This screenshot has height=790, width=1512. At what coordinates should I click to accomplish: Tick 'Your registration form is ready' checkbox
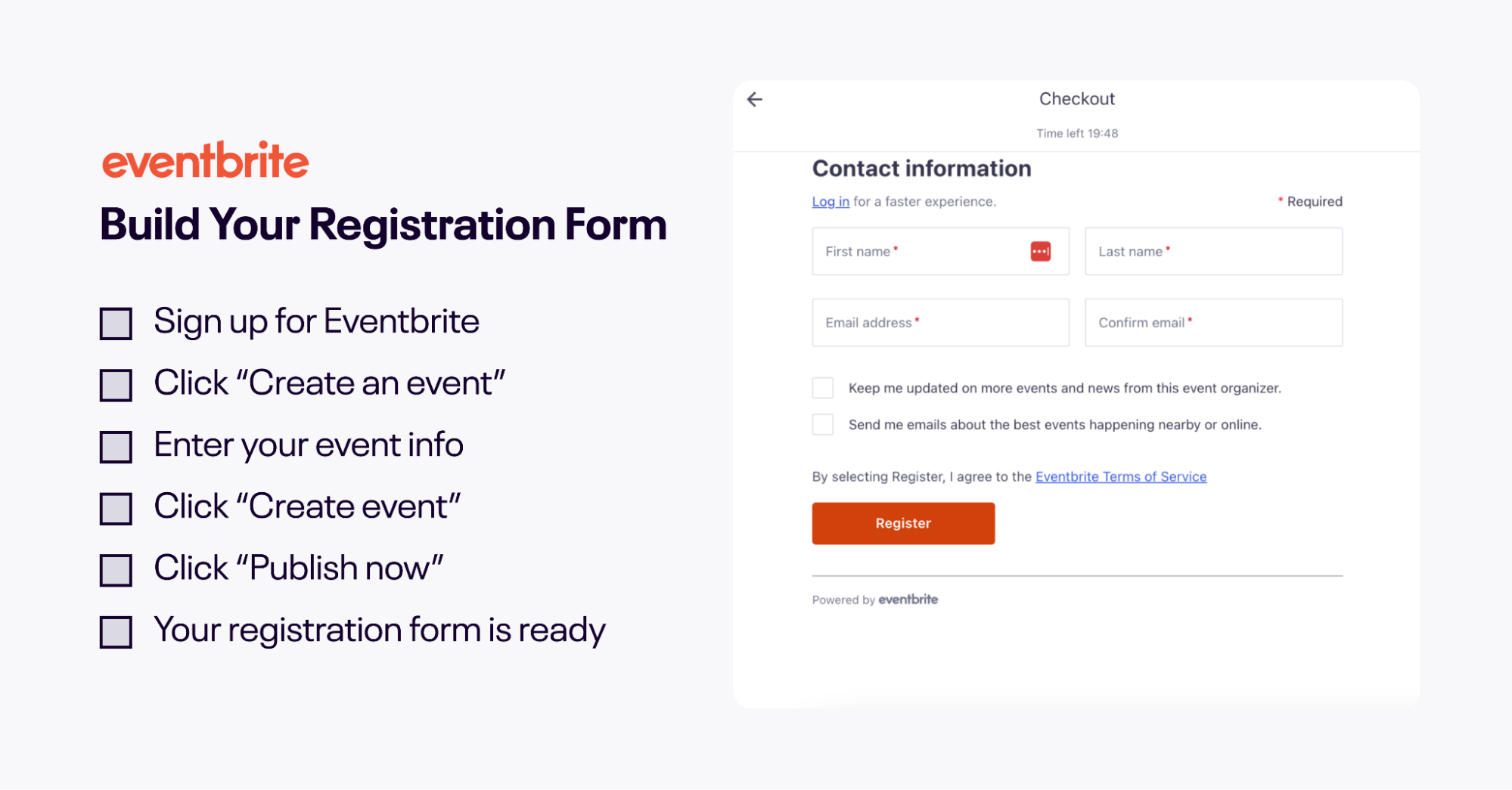pos(116,632)
